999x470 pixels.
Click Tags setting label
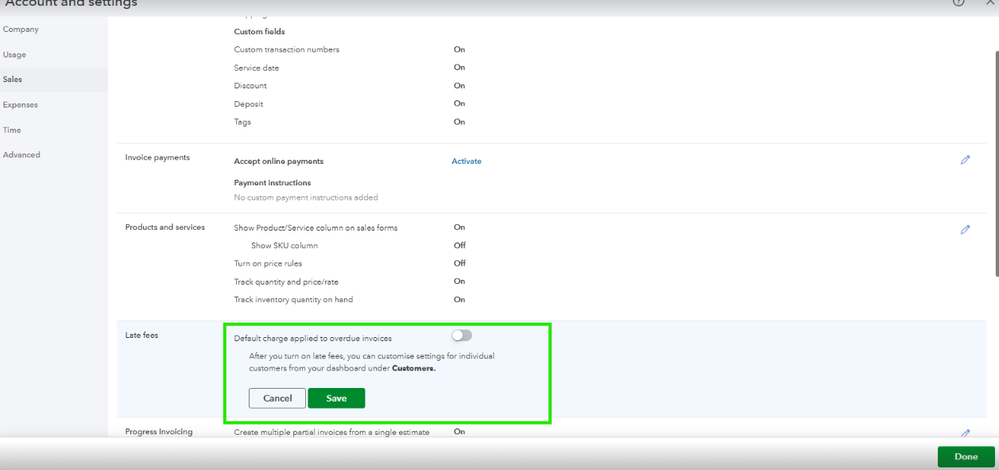click(x=243, y=122)
